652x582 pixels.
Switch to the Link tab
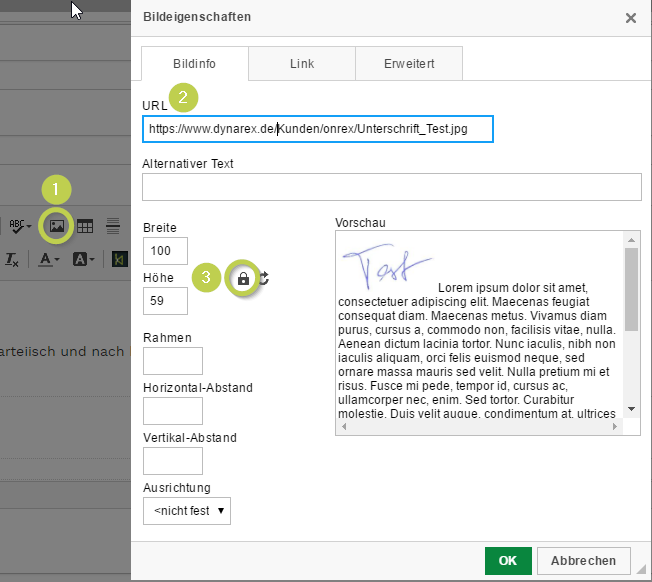pos(302,63)
